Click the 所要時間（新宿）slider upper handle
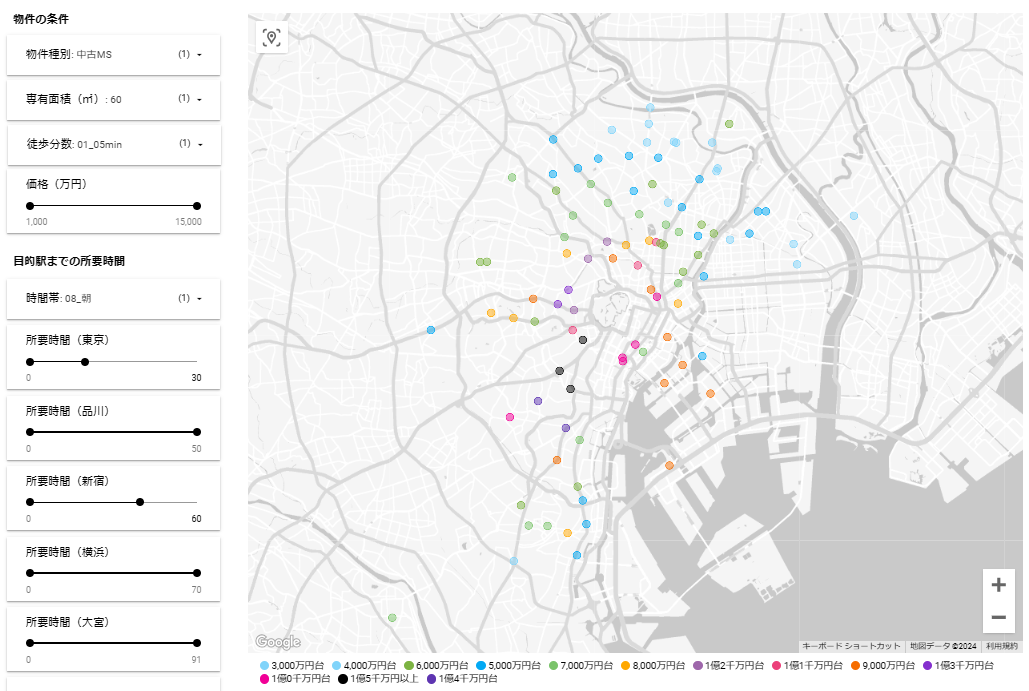The height and width of the screenshot is (691, 1029). pos(140,502)
